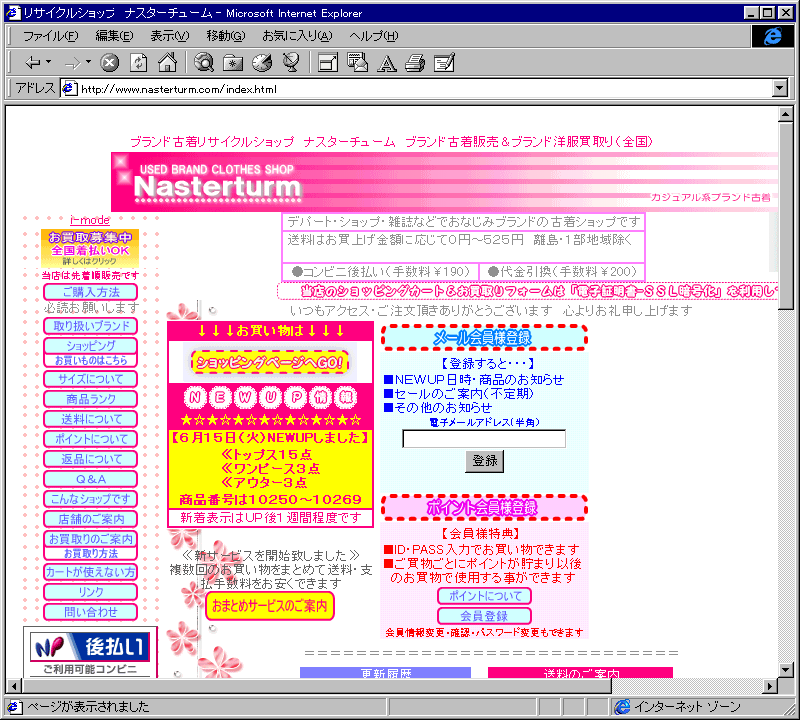The image size is (800, 720).
Task: Click the Q&A sidebar button
Action: coord(91,479)
